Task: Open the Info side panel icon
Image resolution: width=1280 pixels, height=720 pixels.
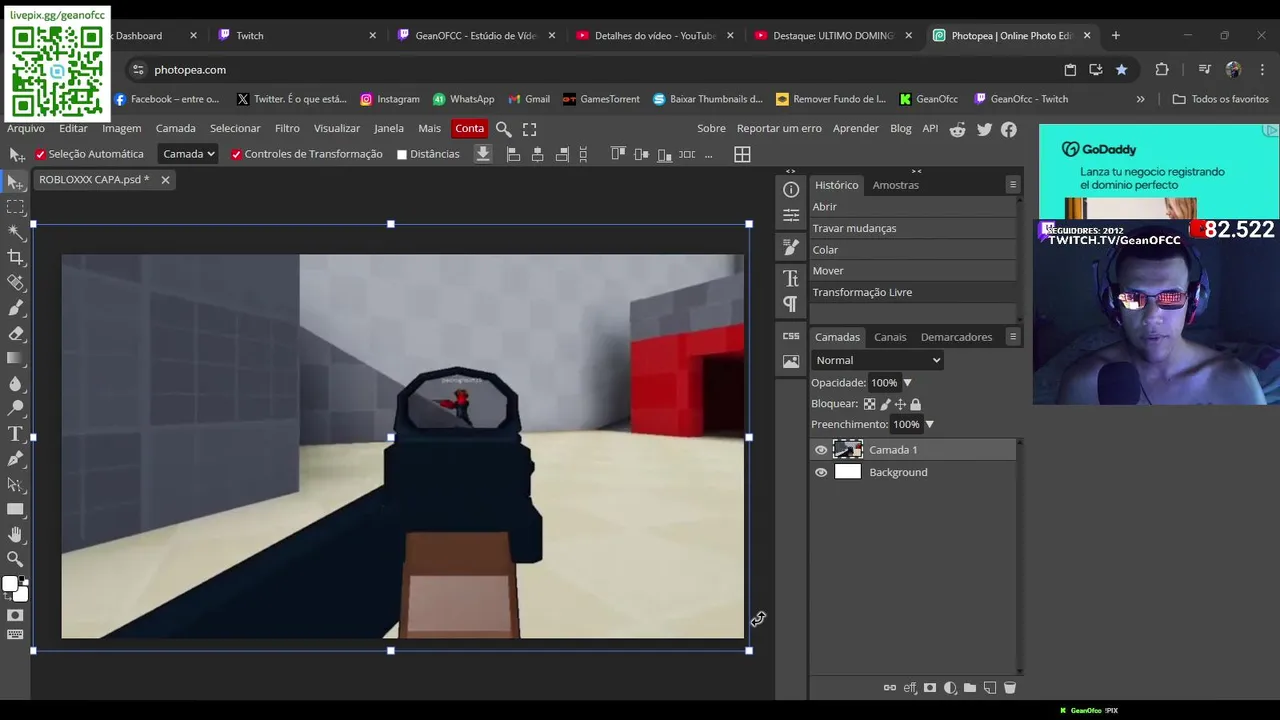Action: click(791, 190)
